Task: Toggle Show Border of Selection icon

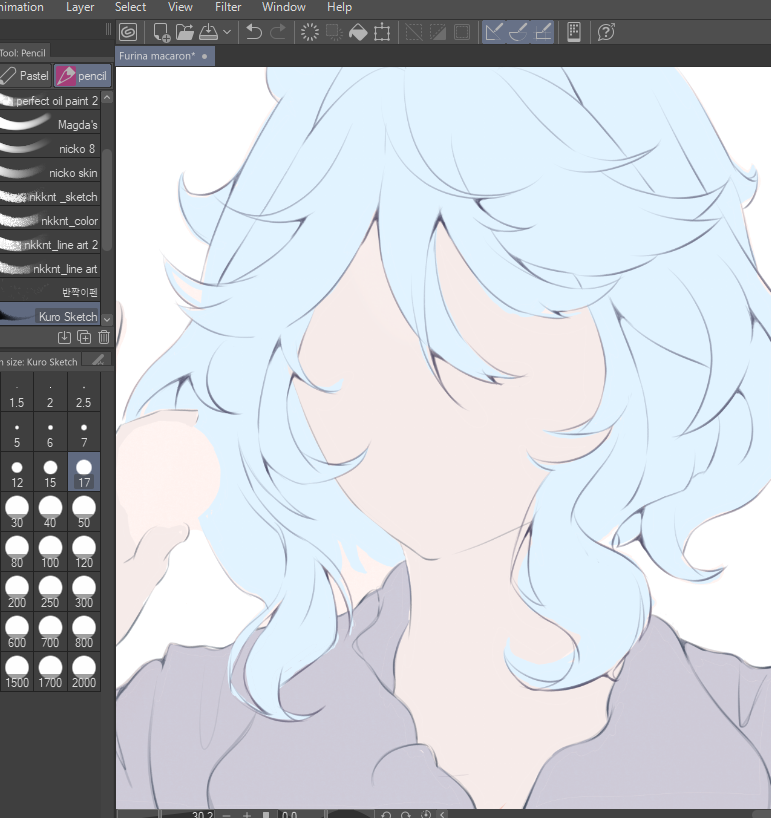Action: click(x=462, y=32)
